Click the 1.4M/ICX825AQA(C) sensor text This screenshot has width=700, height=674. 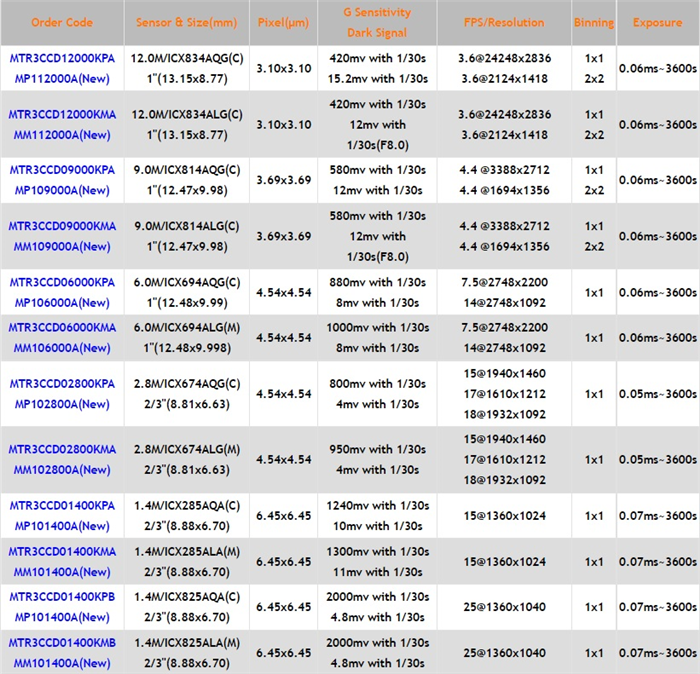pos(187,597)
